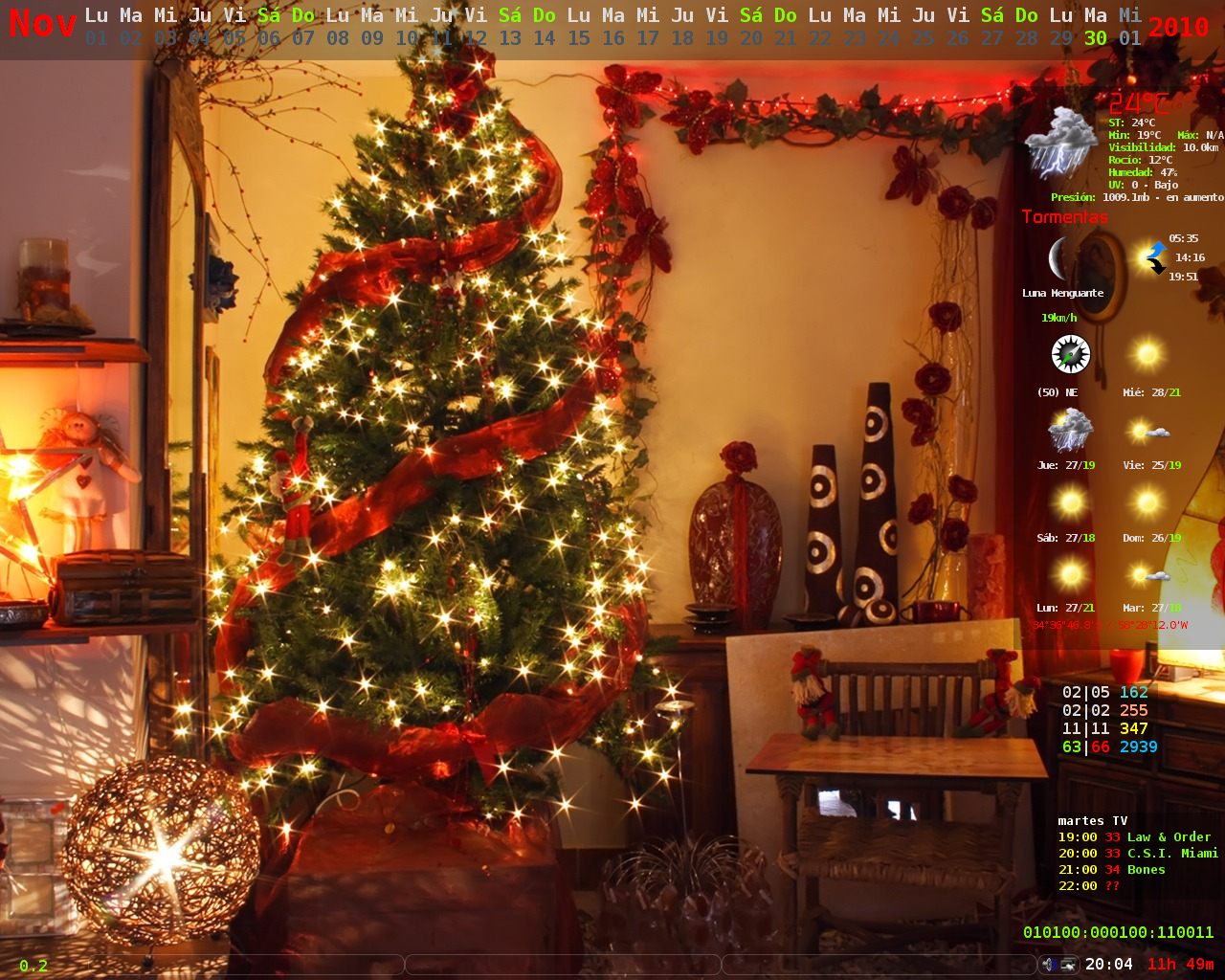Click the '(50) NE' wind direction text

click(x=1058, y=392)
